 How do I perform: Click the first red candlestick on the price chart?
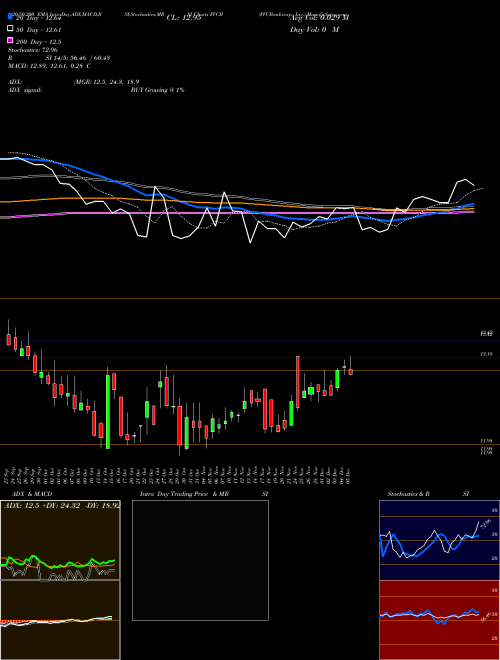coord(8,339)
